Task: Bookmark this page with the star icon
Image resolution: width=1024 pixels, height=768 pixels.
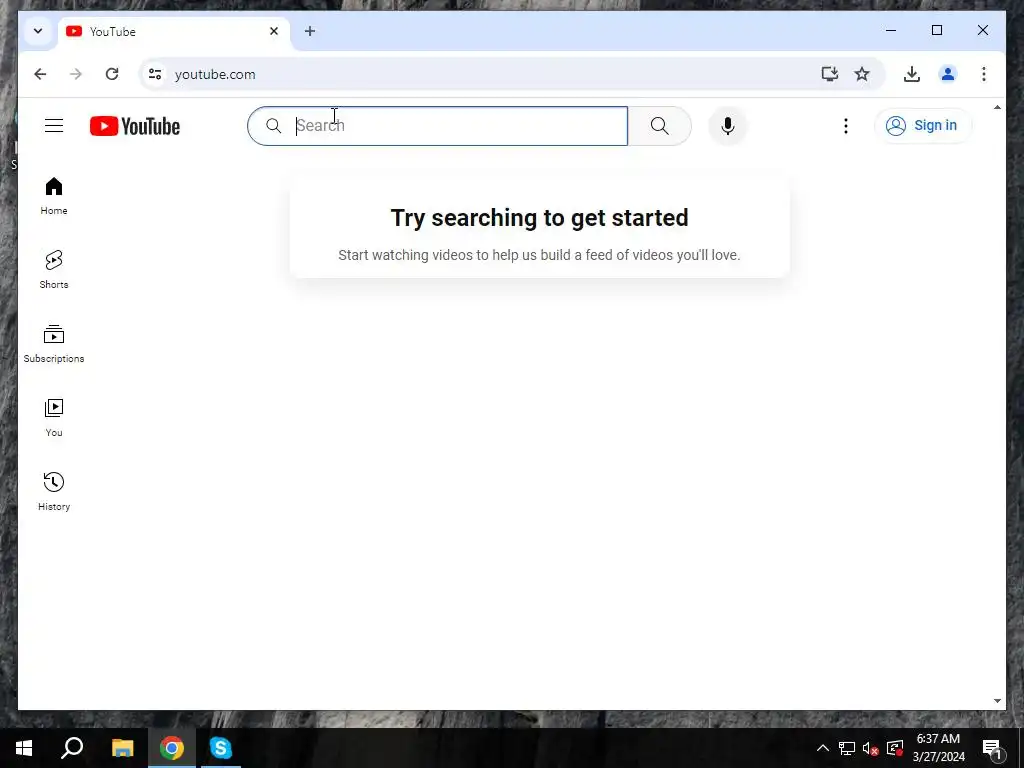Action: tap(862, 74)
